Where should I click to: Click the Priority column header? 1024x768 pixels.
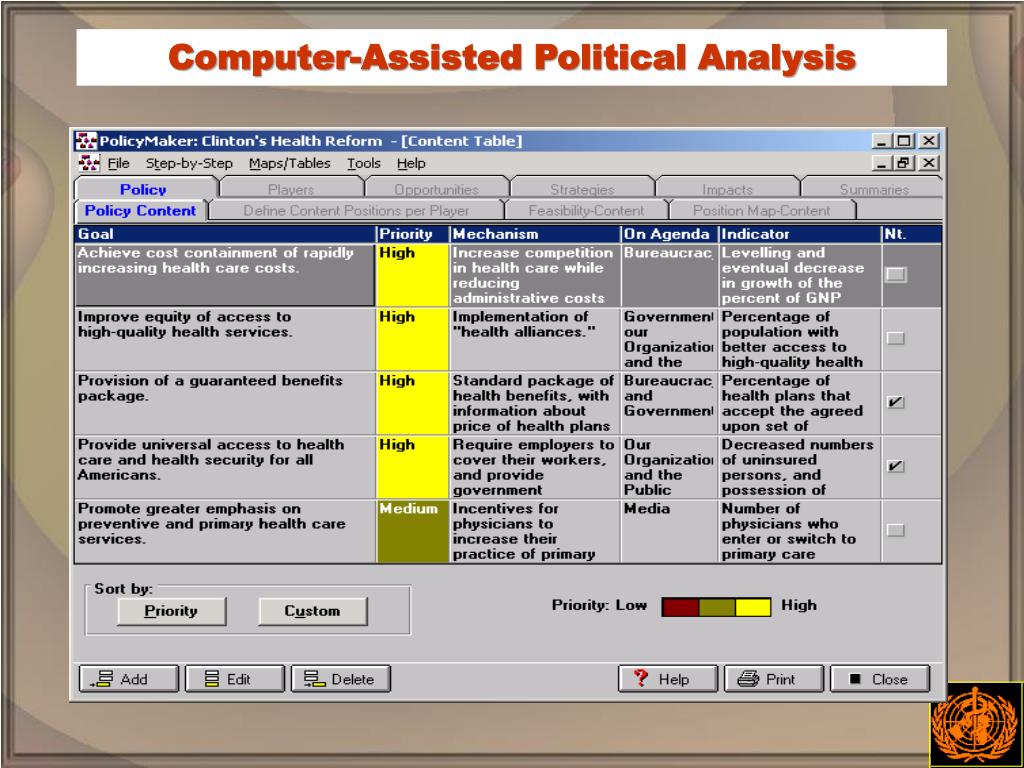pos(413,234)
